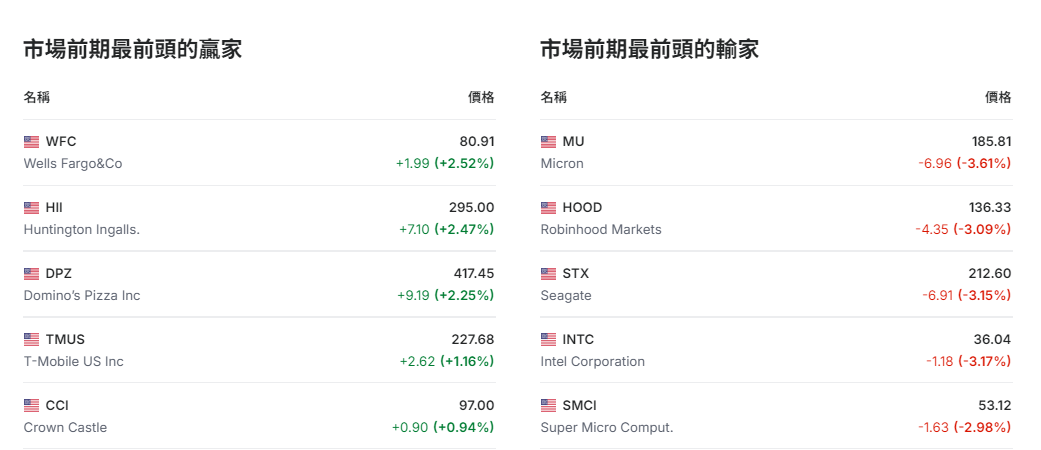Open the T-Mobile US Inc company name link

tap(74, 362)
